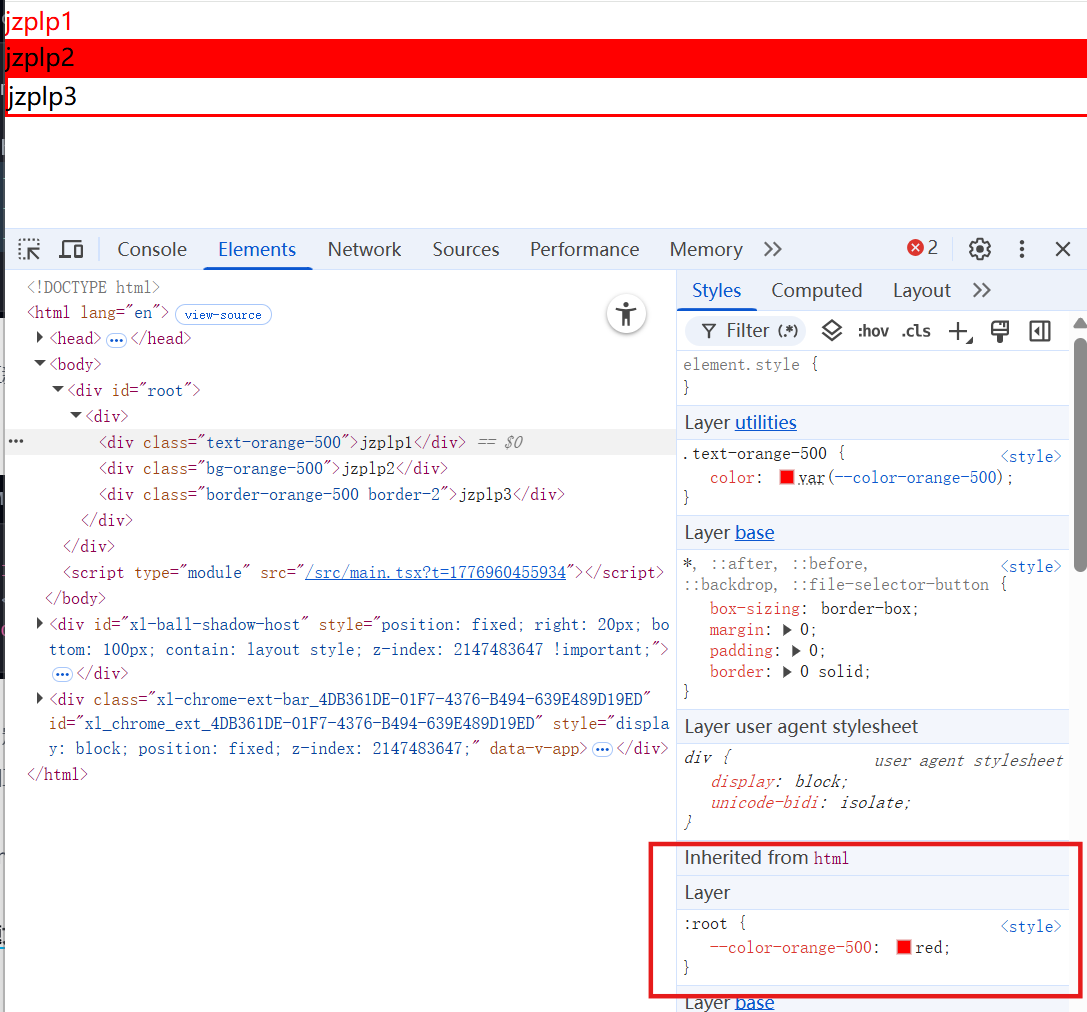Image resolution: width=1087 pixels, height=1012 pixels.
Task: Toggle rendering emulations paintbrush icon
Action: 1000,331
